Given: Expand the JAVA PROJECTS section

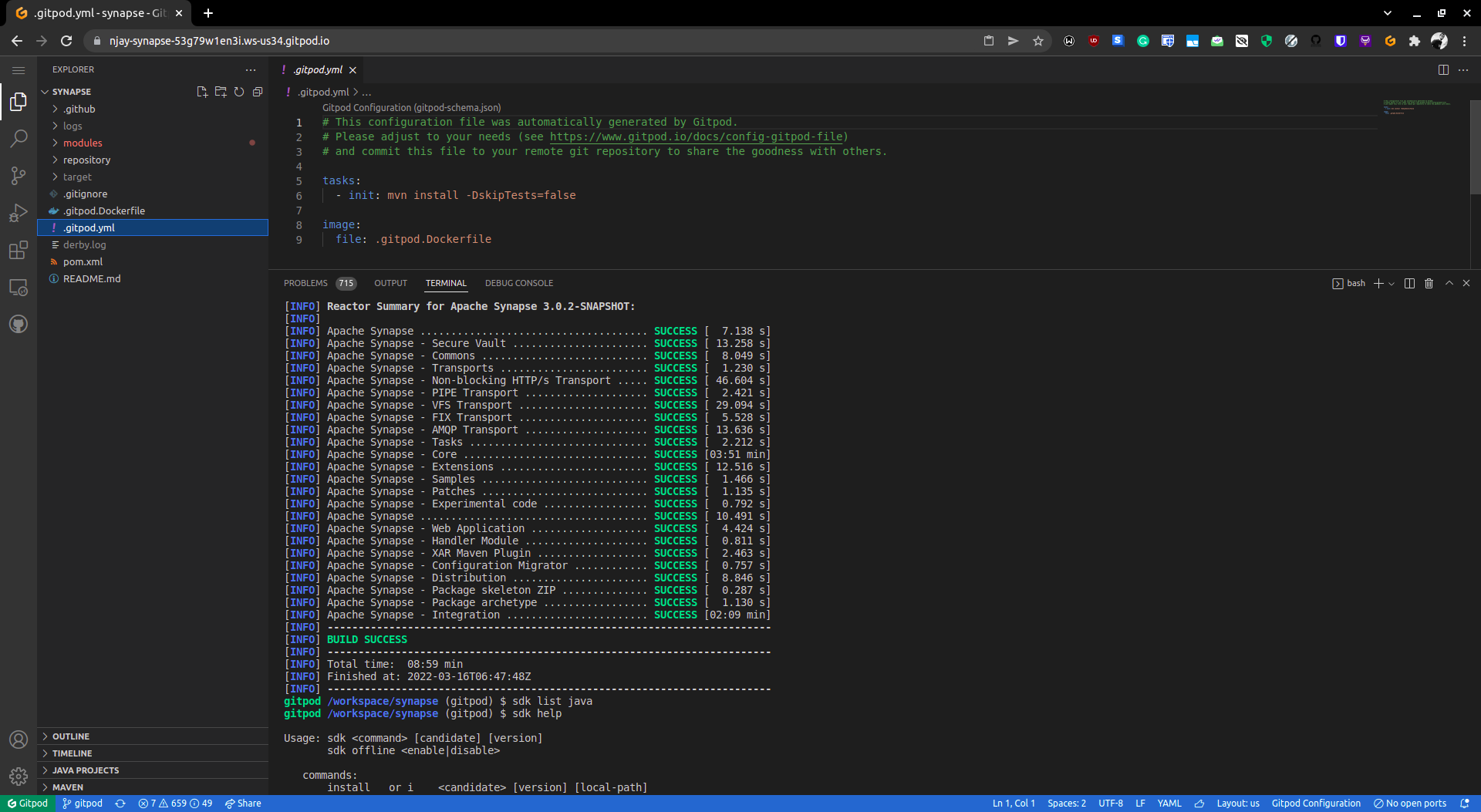Looking at the screenshot, I should [153, 770].
